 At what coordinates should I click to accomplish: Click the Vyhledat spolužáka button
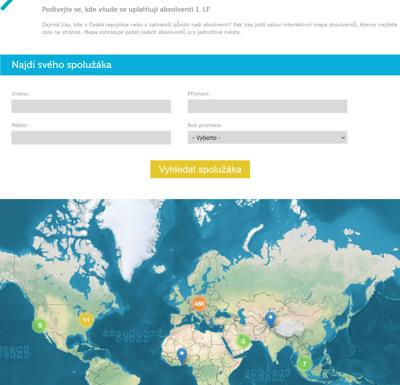pyautogui.click(x=200, y=169)
